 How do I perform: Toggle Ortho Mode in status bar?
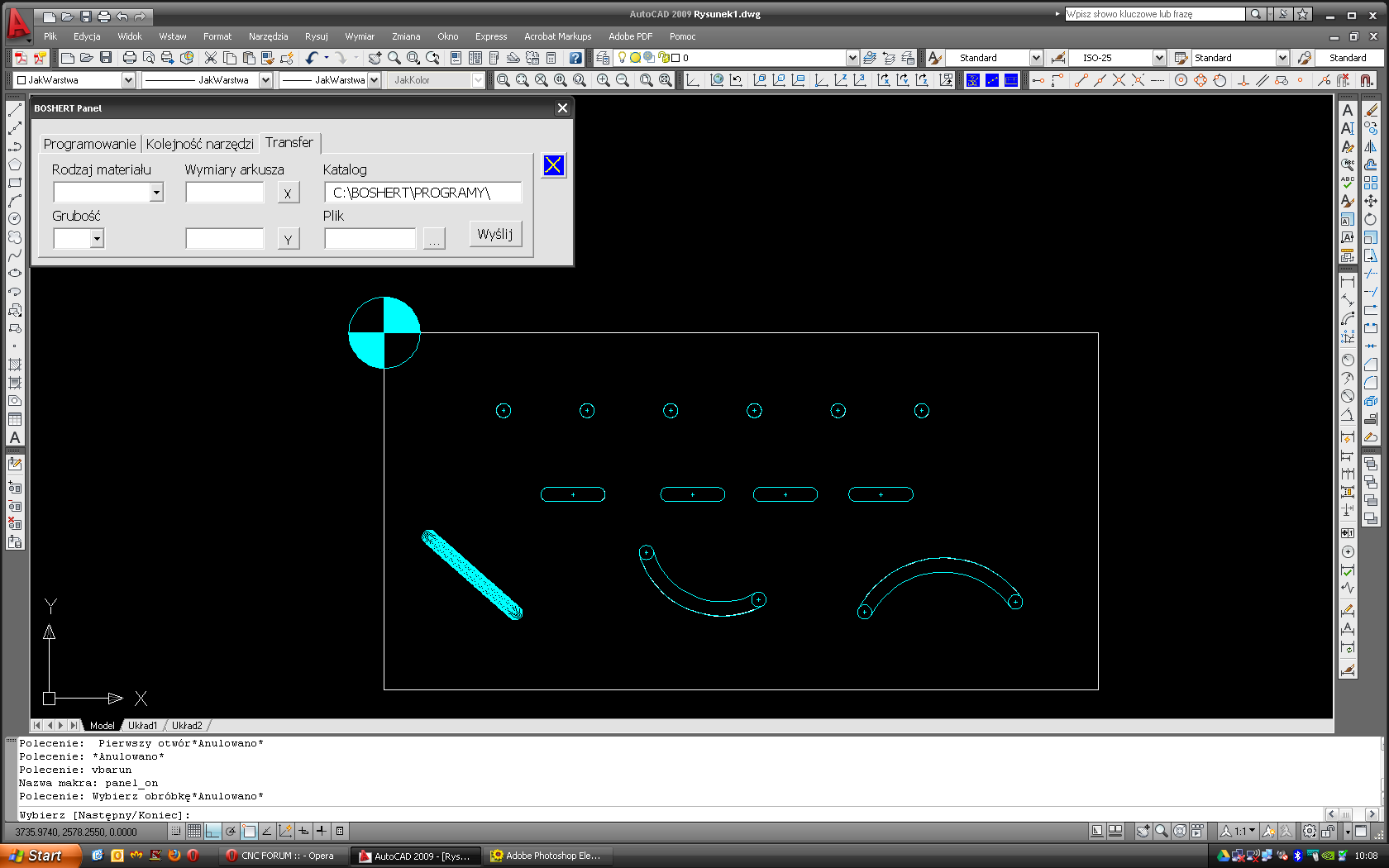pos(212,831)
